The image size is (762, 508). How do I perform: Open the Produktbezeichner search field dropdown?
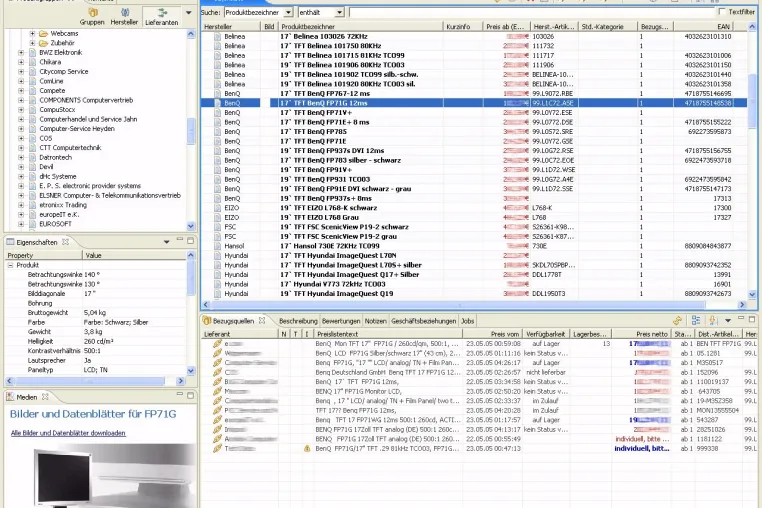pos(288,12)
